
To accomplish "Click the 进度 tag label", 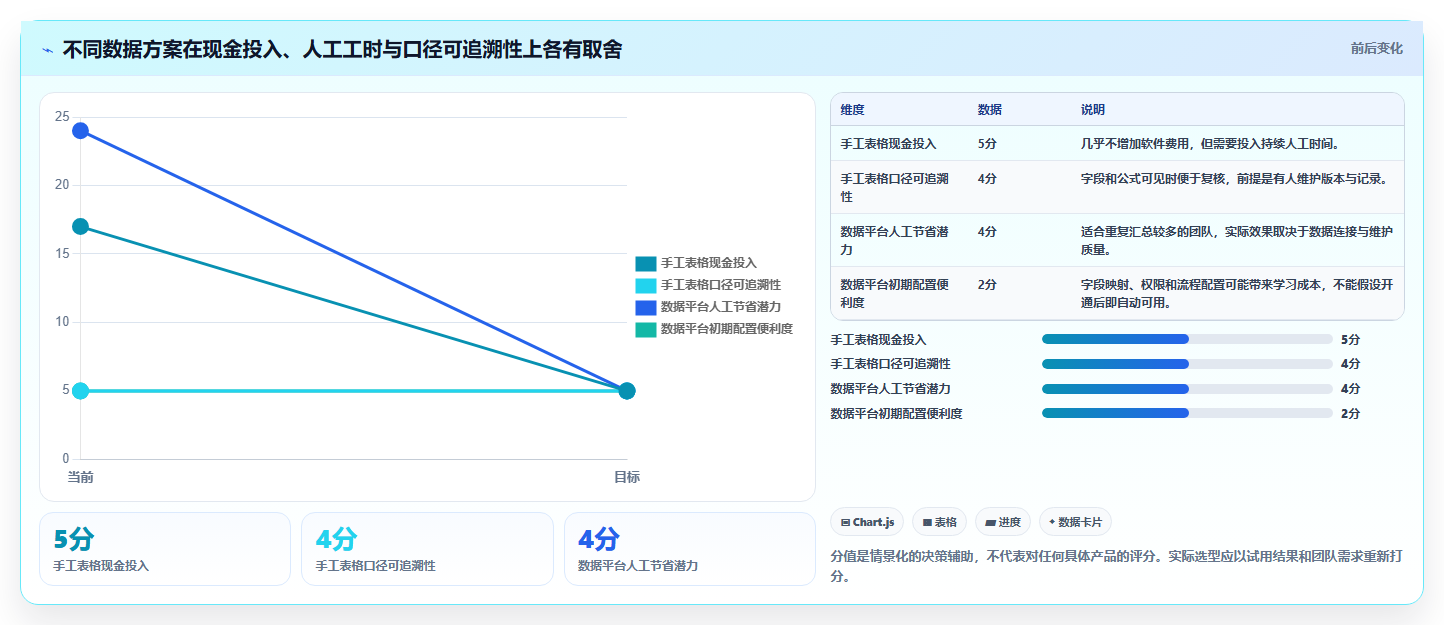I will [1009, 522].
